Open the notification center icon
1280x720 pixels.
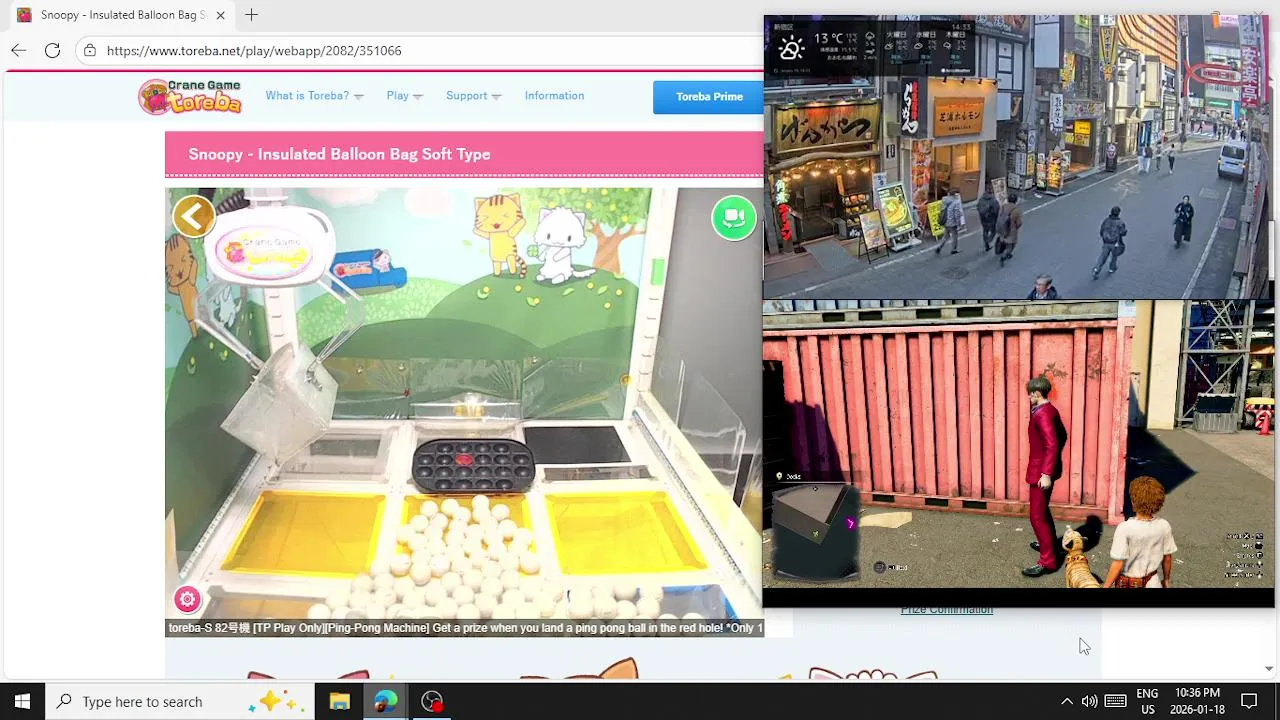pyautogui.click(x=1249, y=701)
